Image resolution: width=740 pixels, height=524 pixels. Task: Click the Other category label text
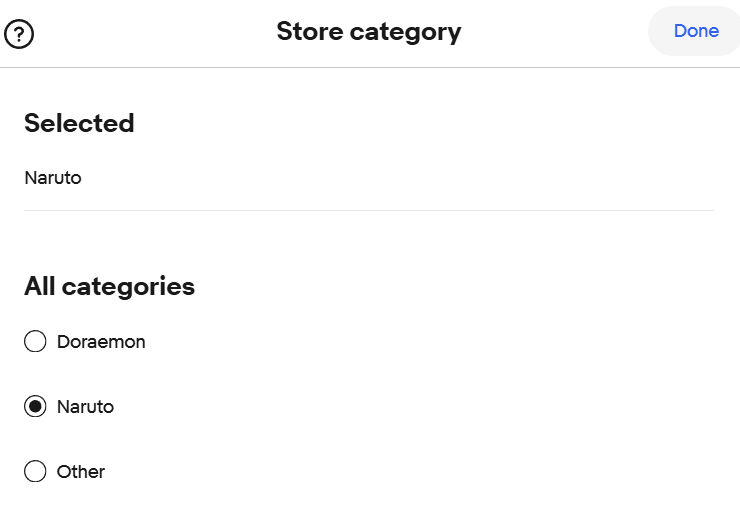tap(81, 472)
